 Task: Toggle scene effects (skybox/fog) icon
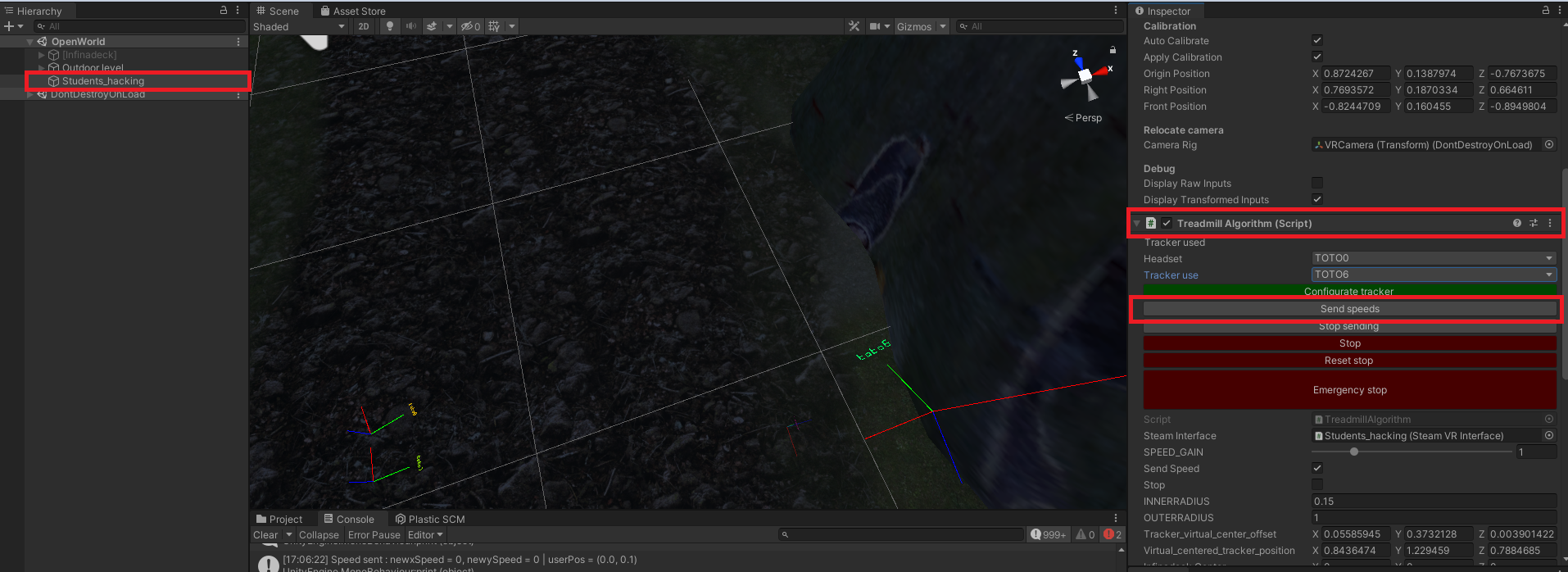tap(432, 26)
